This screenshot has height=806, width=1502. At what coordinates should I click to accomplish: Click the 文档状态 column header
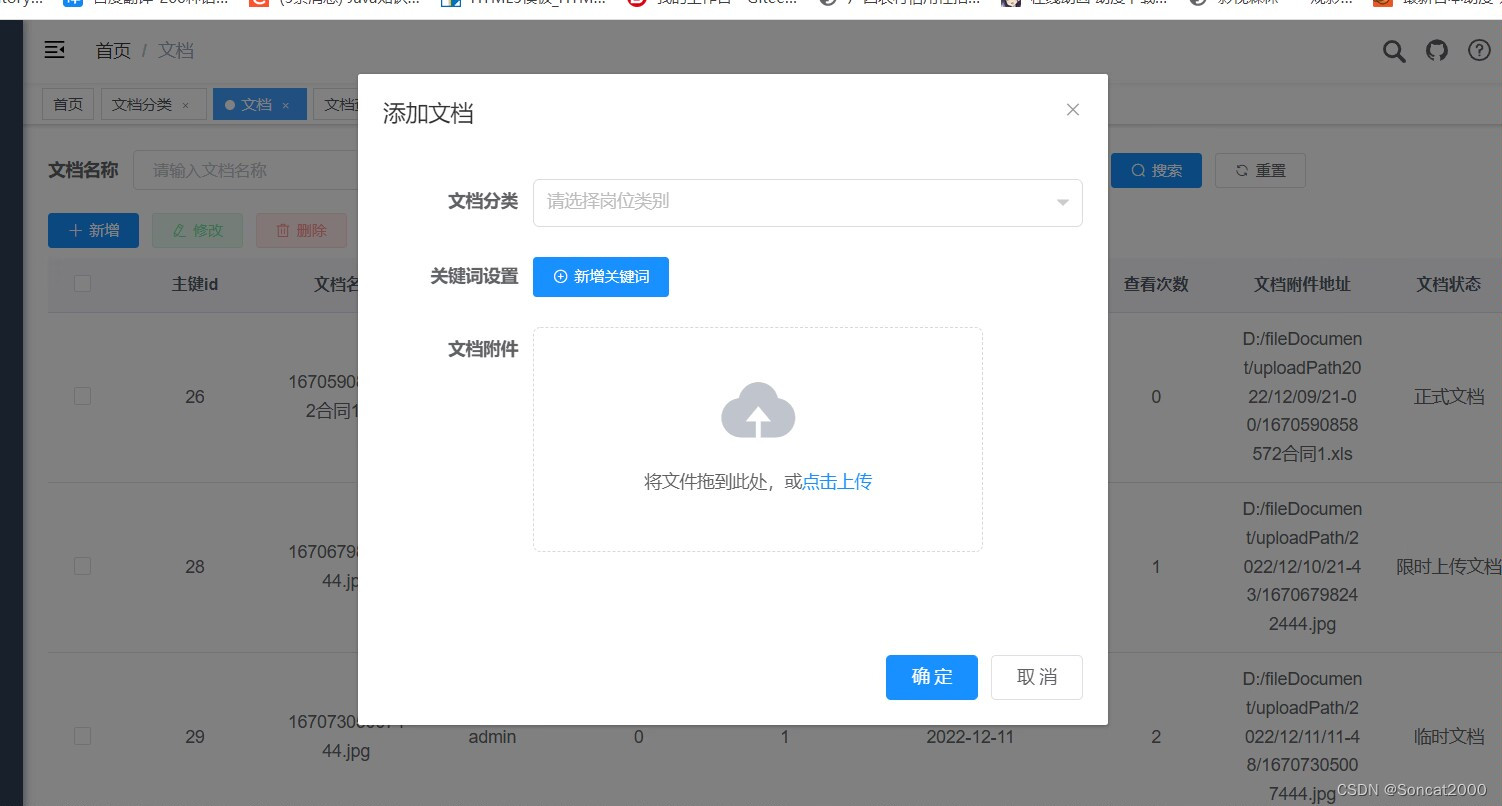click(1449, 284)
